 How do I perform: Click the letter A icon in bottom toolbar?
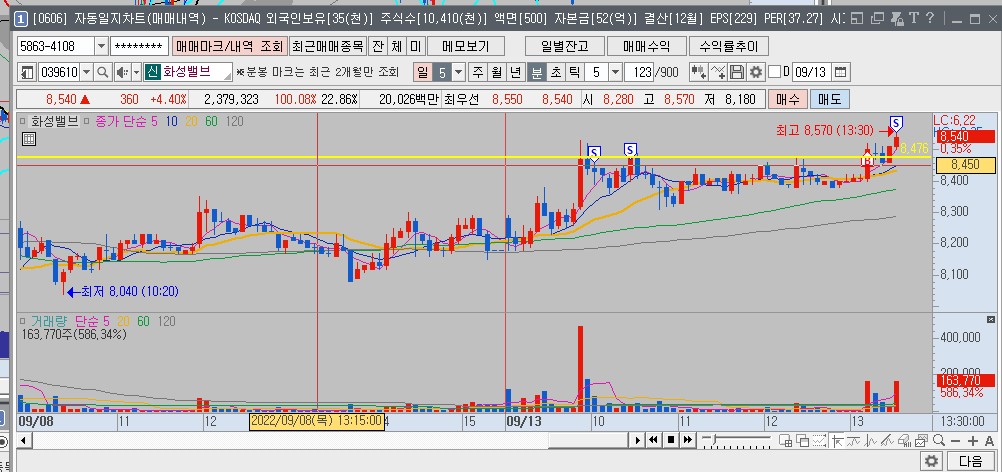(x=989, y=440)
